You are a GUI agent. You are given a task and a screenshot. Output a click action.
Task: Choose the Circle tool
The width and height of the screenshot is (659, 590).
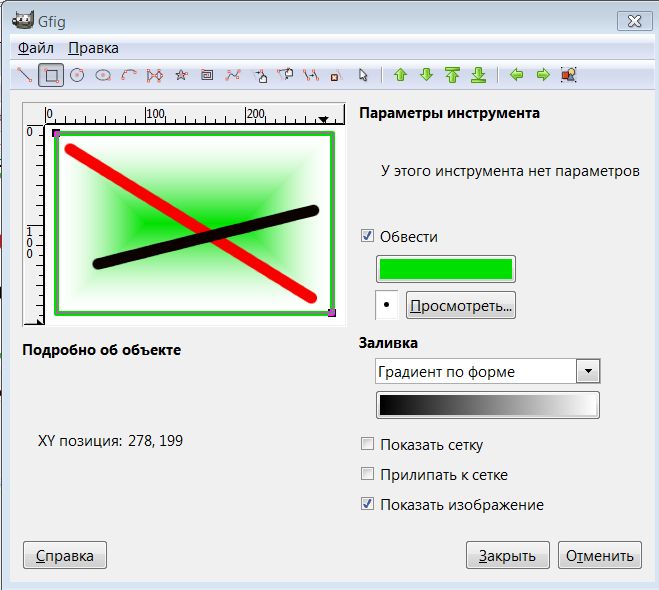[77, 75]
